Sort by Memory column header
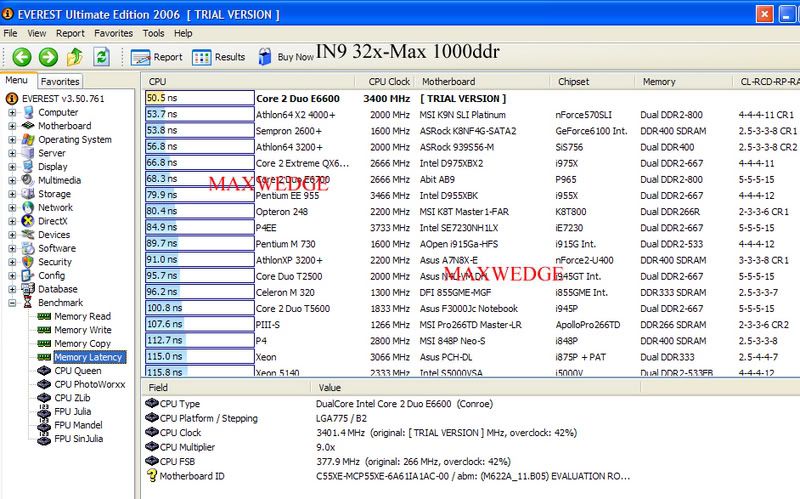 pyautogui.click(x=684, y=82)
